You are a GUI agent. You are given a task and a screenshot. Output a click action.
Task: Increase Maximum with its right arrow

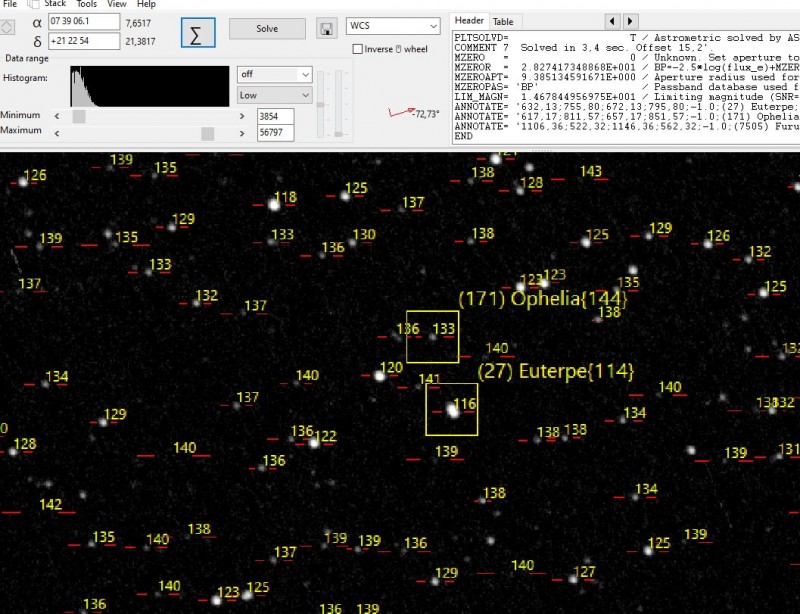point(242,133)
